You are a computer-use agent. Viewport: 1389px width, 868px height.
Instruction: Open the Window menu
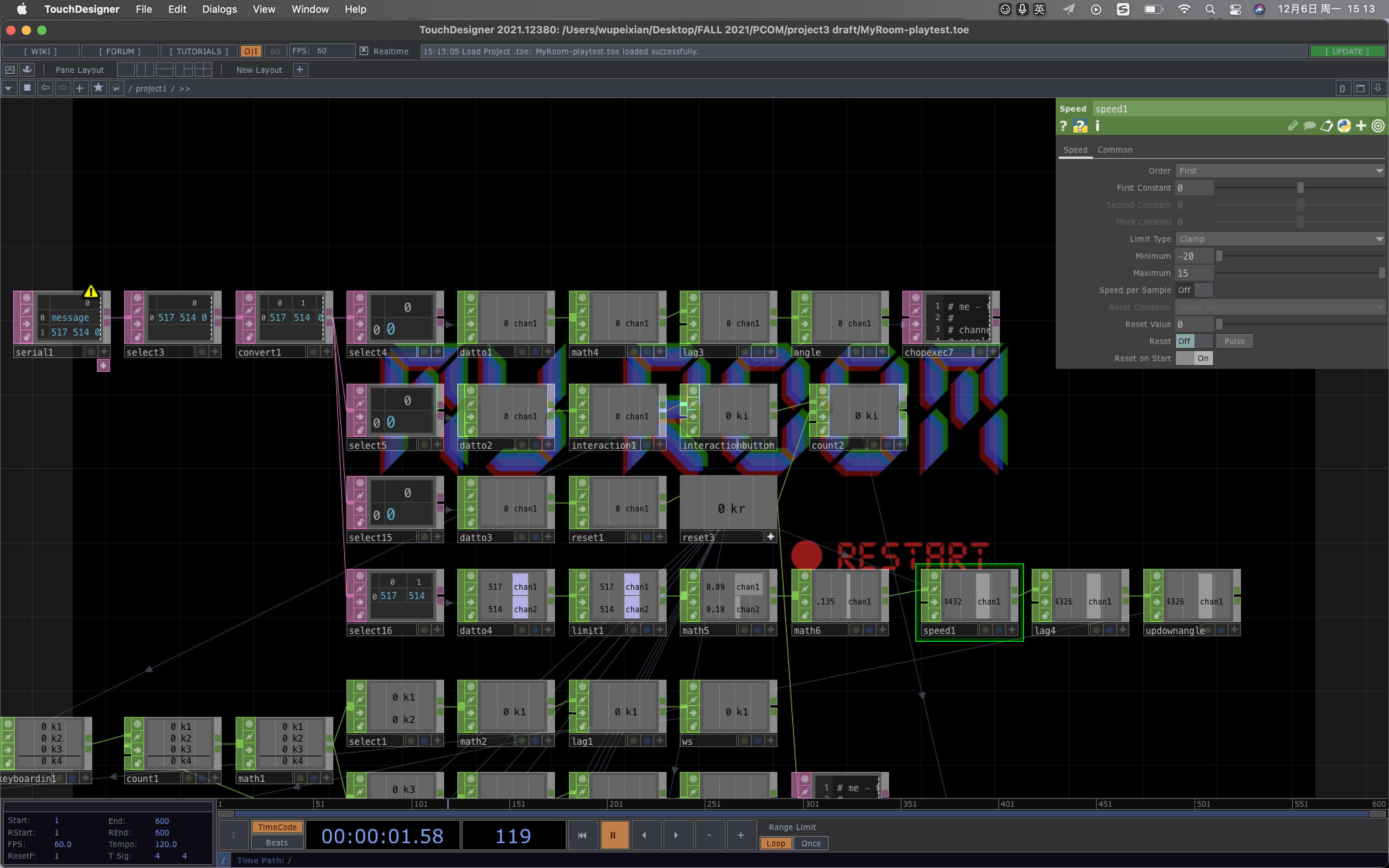click(310, 9)
